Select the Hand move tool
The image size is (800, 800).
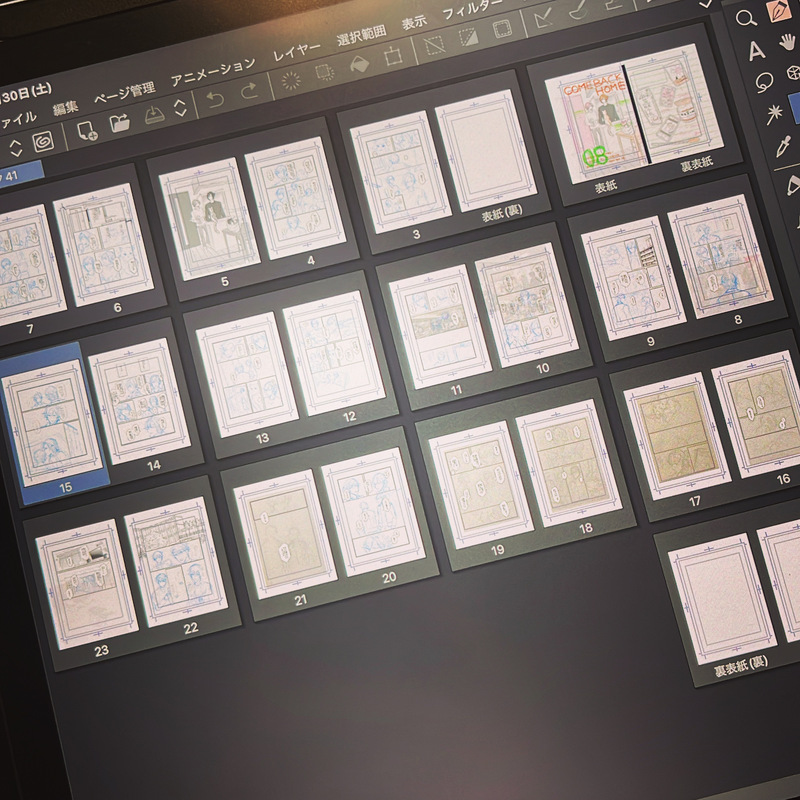point(789,42)
